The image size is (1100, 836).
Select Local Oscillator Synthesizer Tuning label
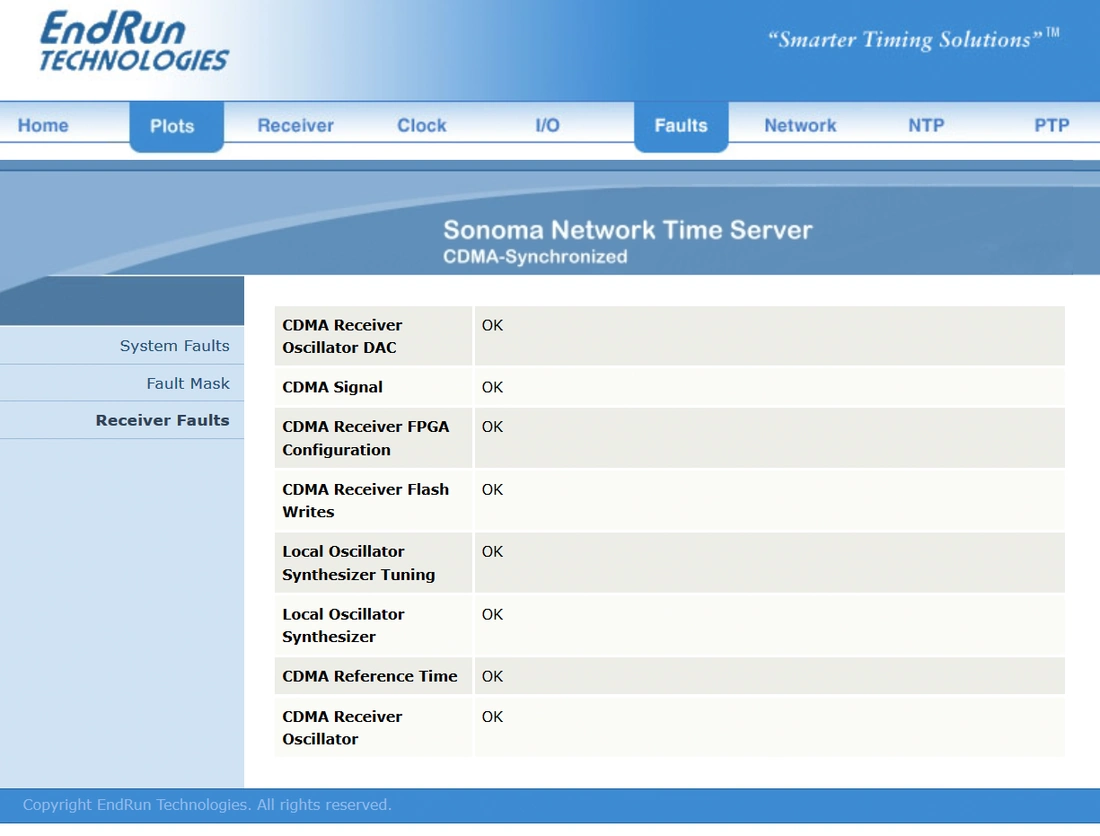coord(358,562)
